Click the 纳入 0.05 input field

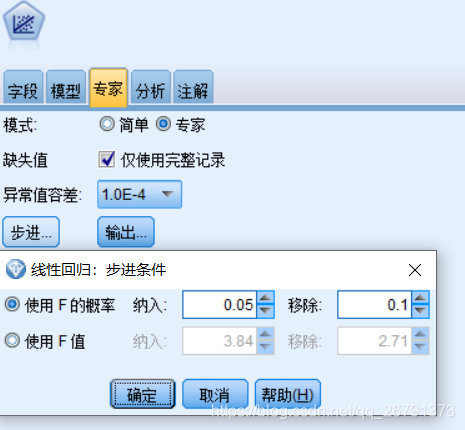point(219,305)
